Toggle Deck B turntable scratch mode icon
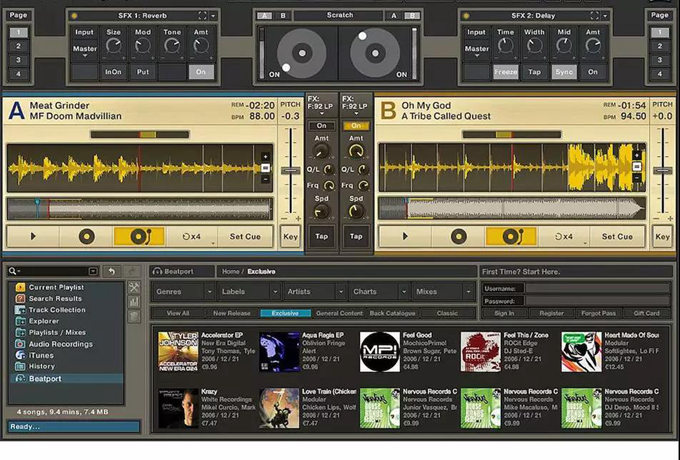 coord(511,237)
